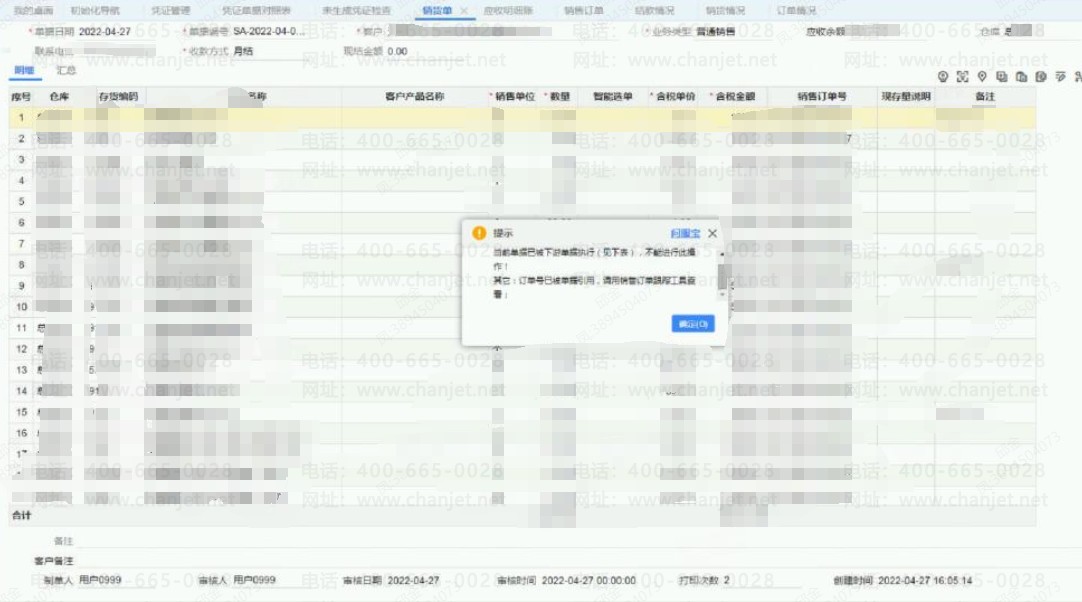Click the filter icon in table toolbar
Image resolution: width=1082 pixels, height=602 pixels.
1061,77
